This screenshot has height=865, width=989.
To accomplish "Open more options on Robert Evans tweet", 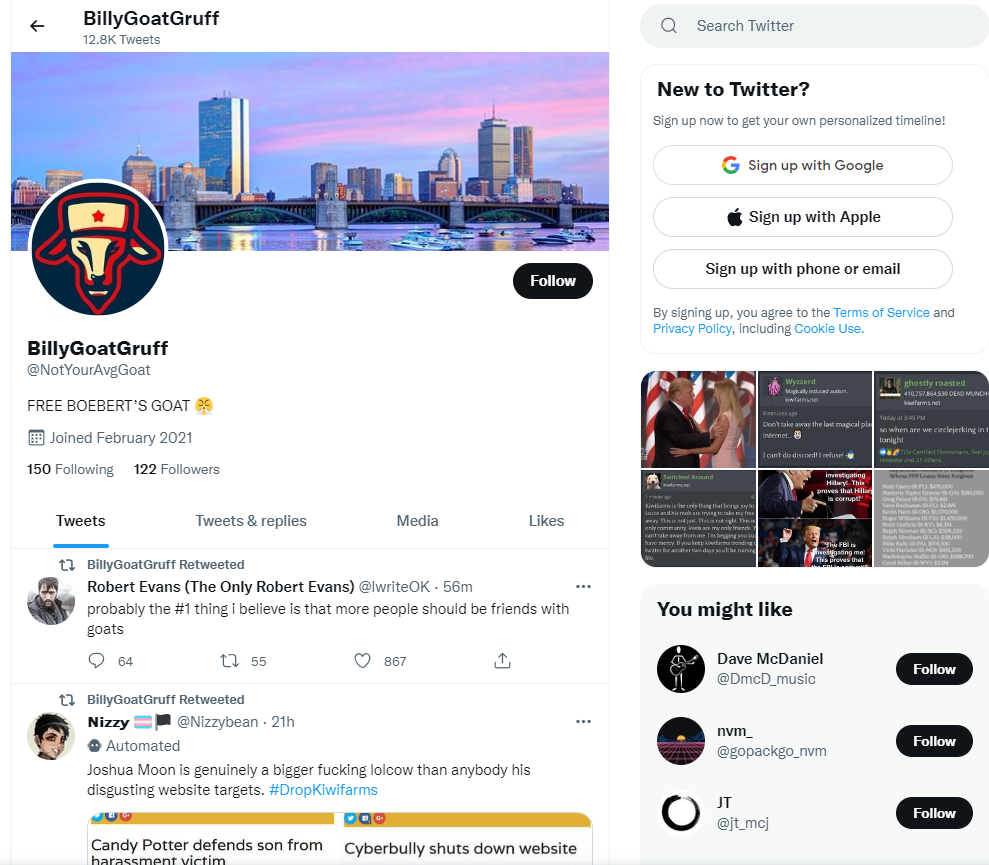I will pos(583,587).
